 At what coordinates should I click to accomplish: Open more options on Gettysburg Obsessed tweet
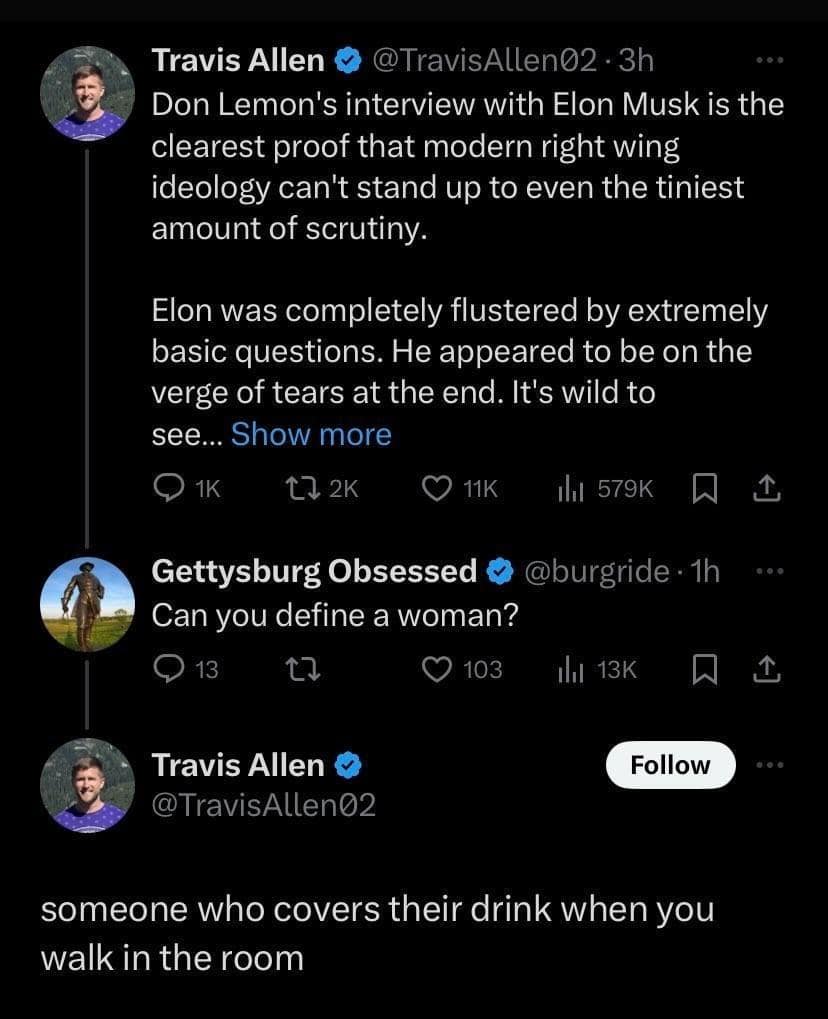[x=766, y=571]
